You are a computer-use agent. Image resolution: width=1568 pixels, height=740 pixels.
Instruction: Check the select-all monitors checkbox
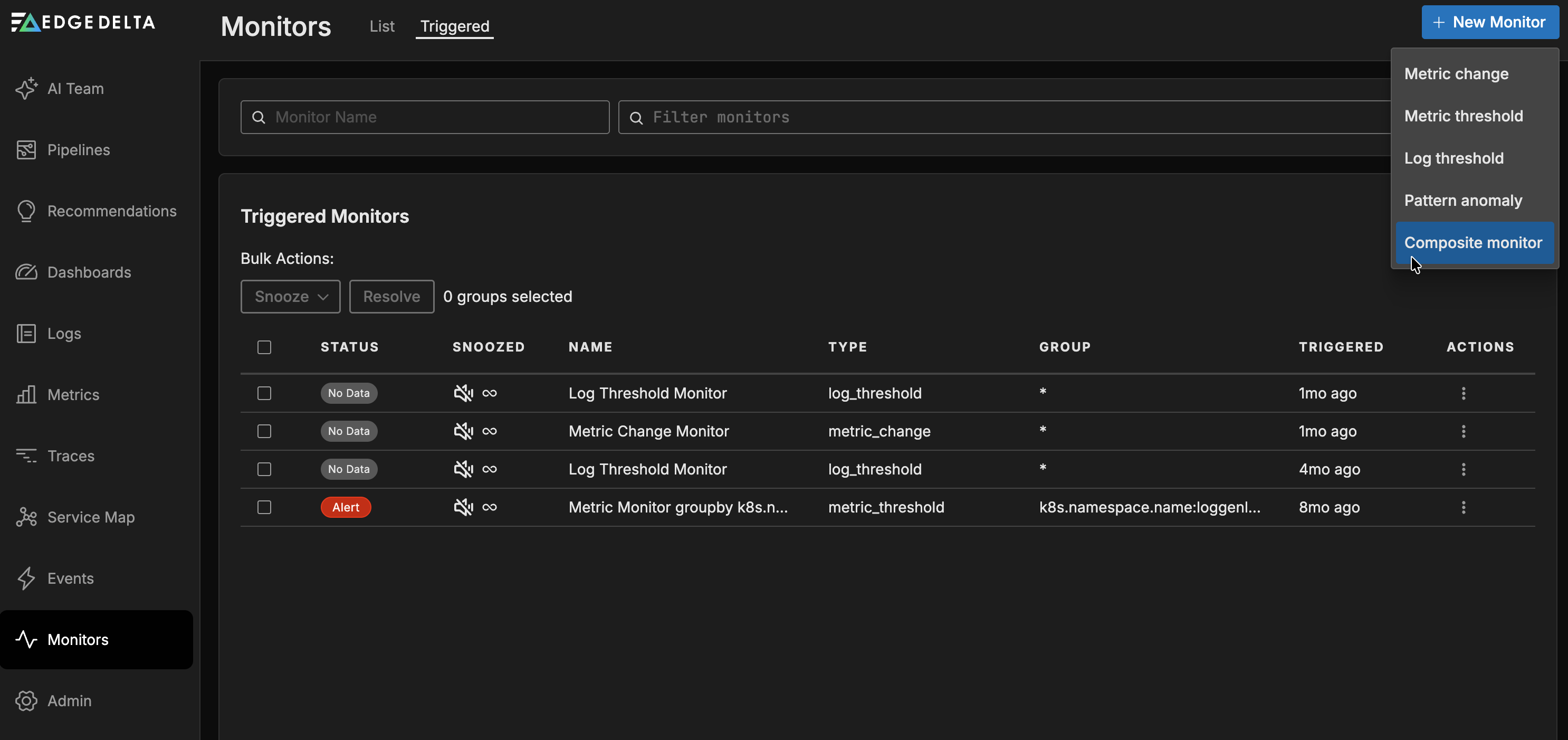(x=264, y=347)
